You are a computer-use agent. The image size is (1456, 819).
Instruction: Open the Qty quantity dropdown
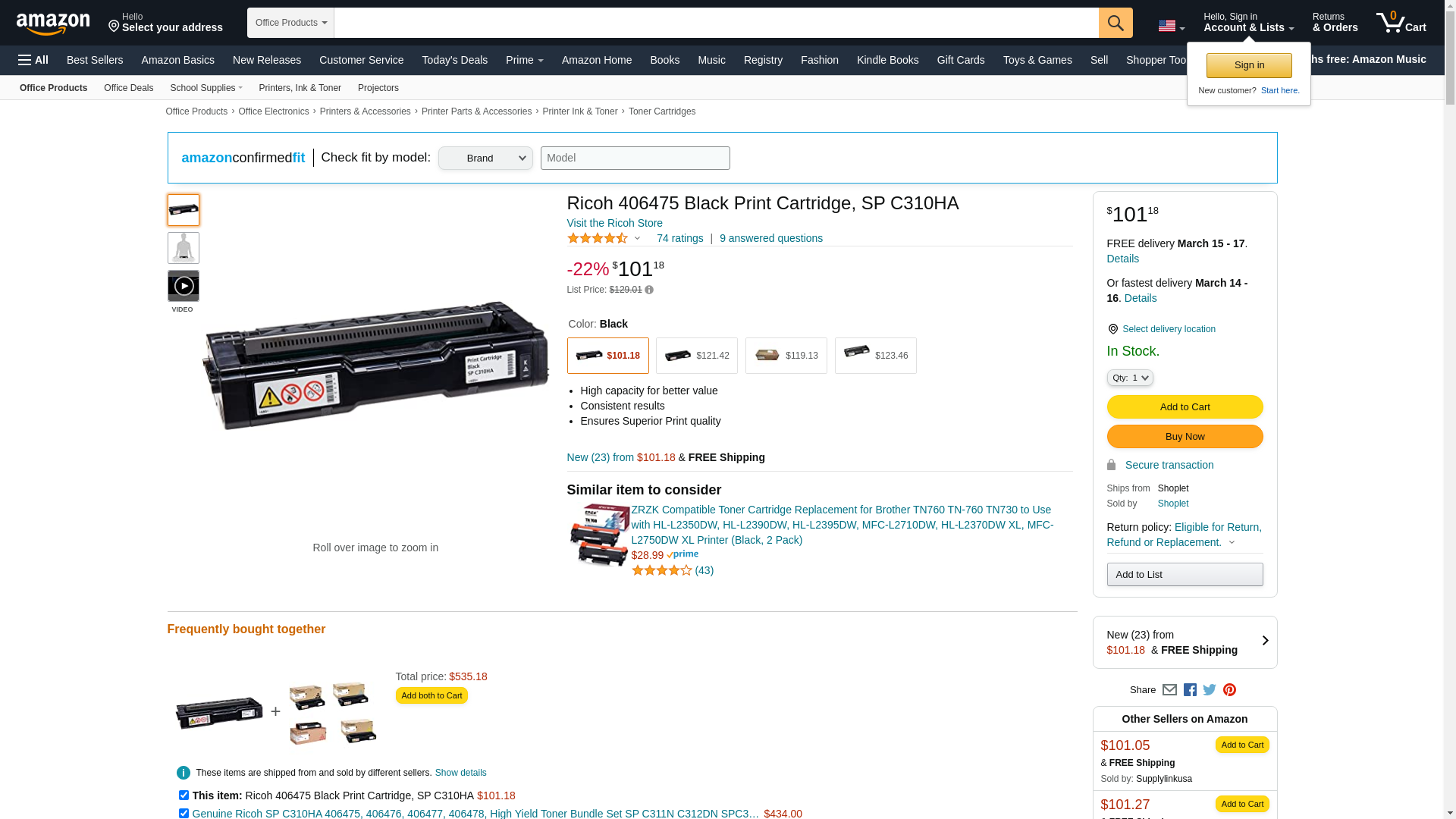(x=1129, y=378)
